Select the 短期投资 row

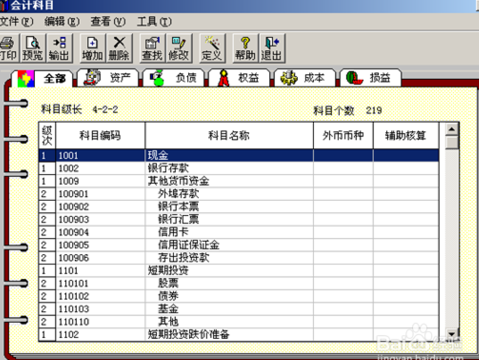pyautogui.click(x=239, y=270)
